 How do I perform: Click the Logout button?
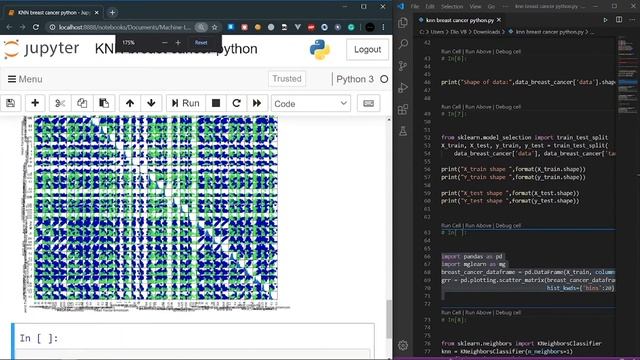(367, 49)
